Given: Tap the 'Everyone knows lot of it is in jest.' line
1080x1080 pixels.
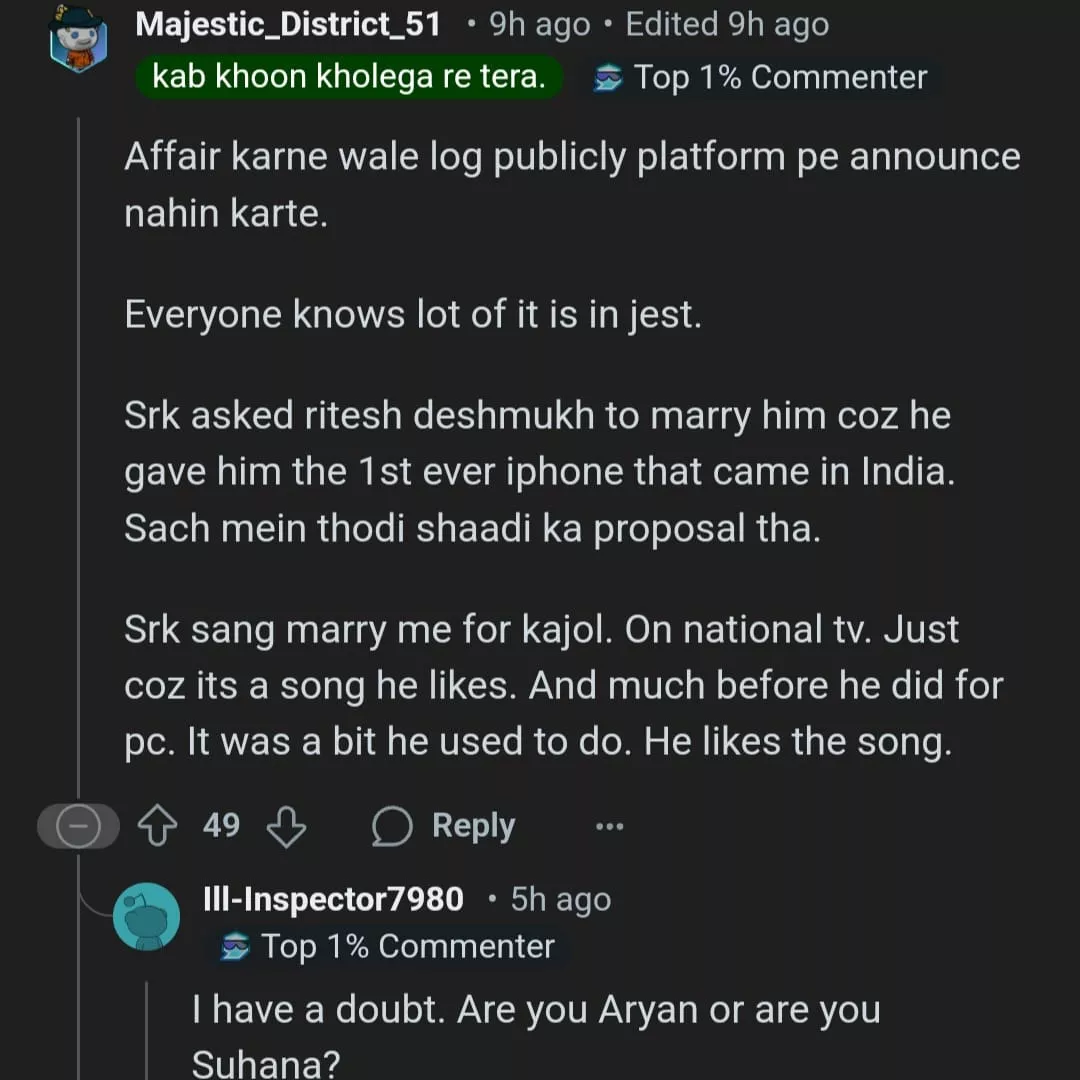Looking at the screenshot, I should (x=413, y=315).
